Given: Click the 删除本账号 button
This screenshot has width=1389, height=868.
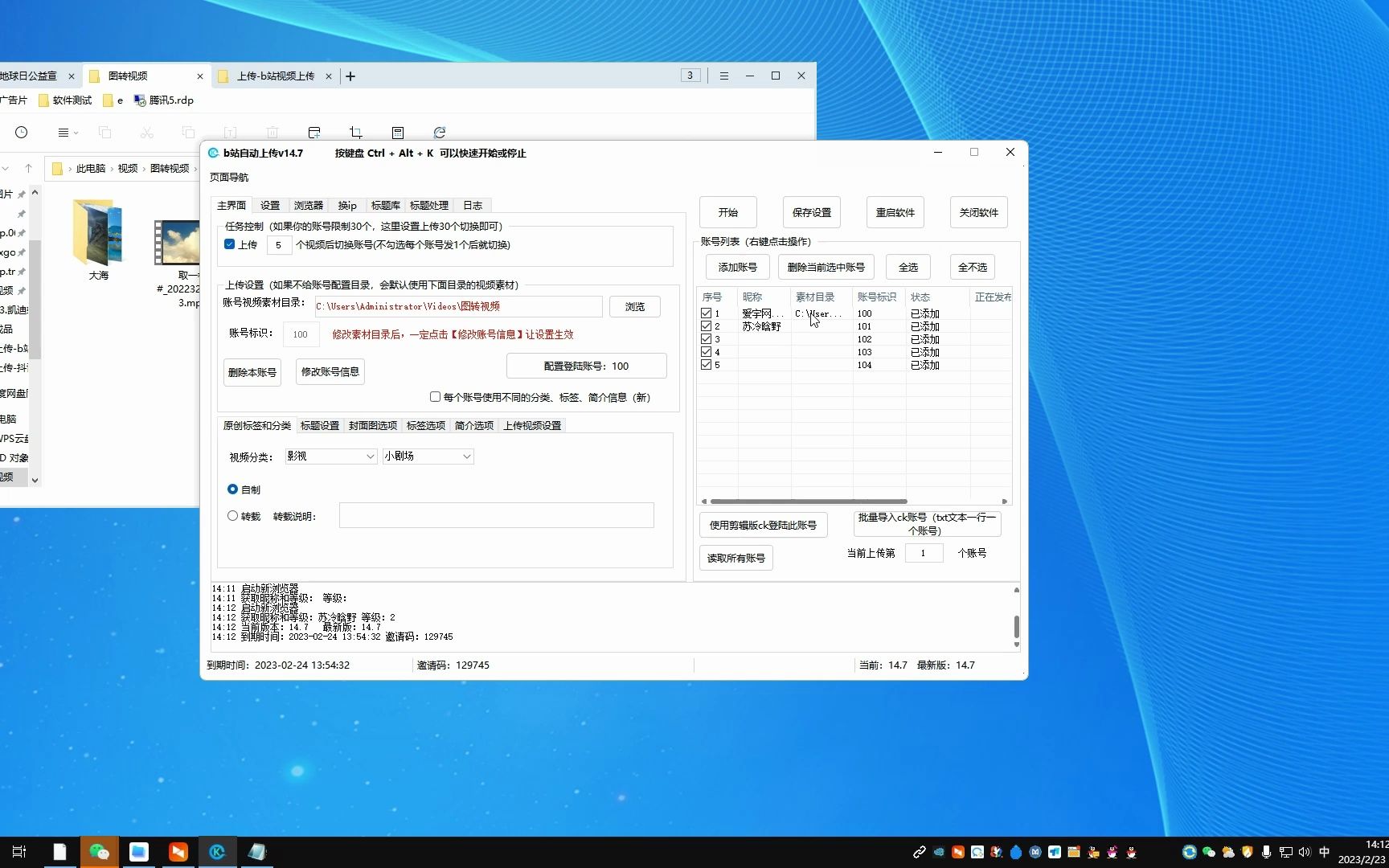Looking at the screenshot, I should 252,372.
